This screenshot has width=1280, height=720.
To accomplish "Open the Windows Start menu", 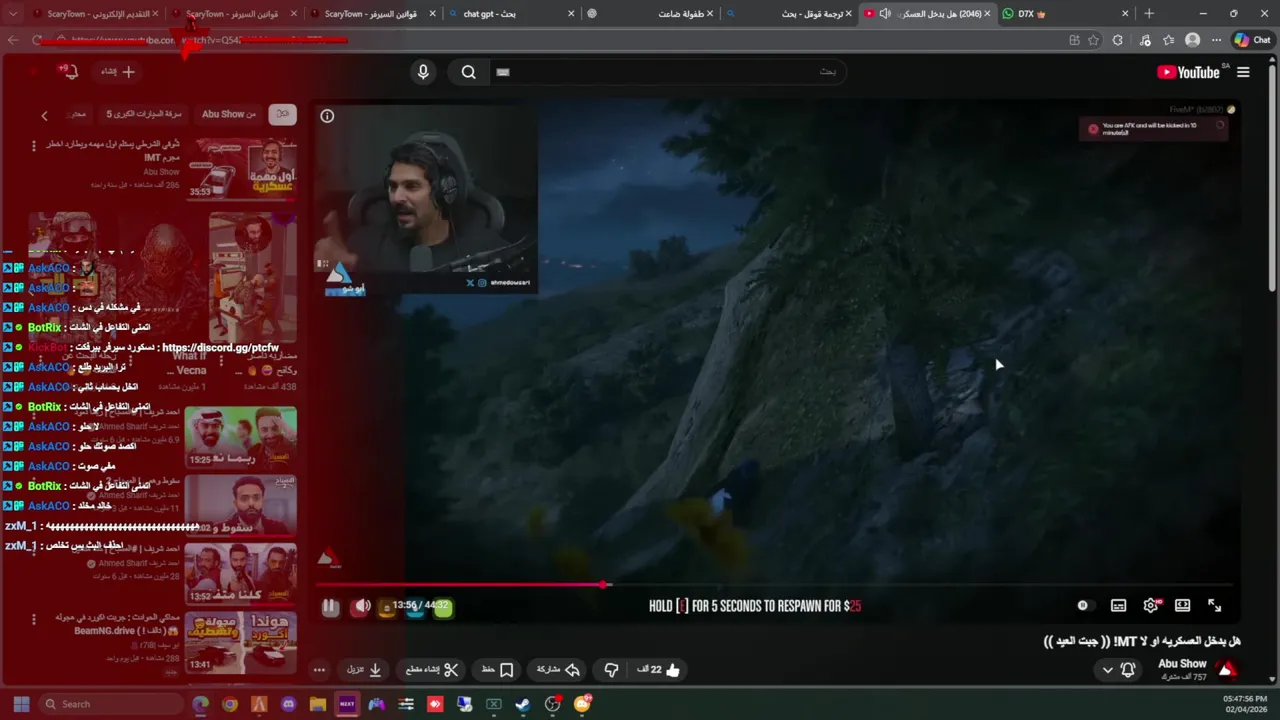I will click(x=21, y=704).
